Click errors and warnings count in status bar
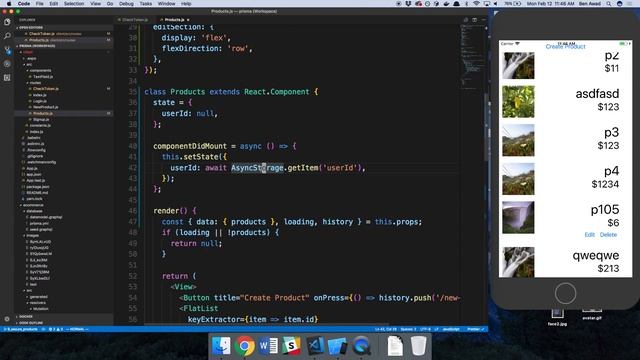 point(55,329)
